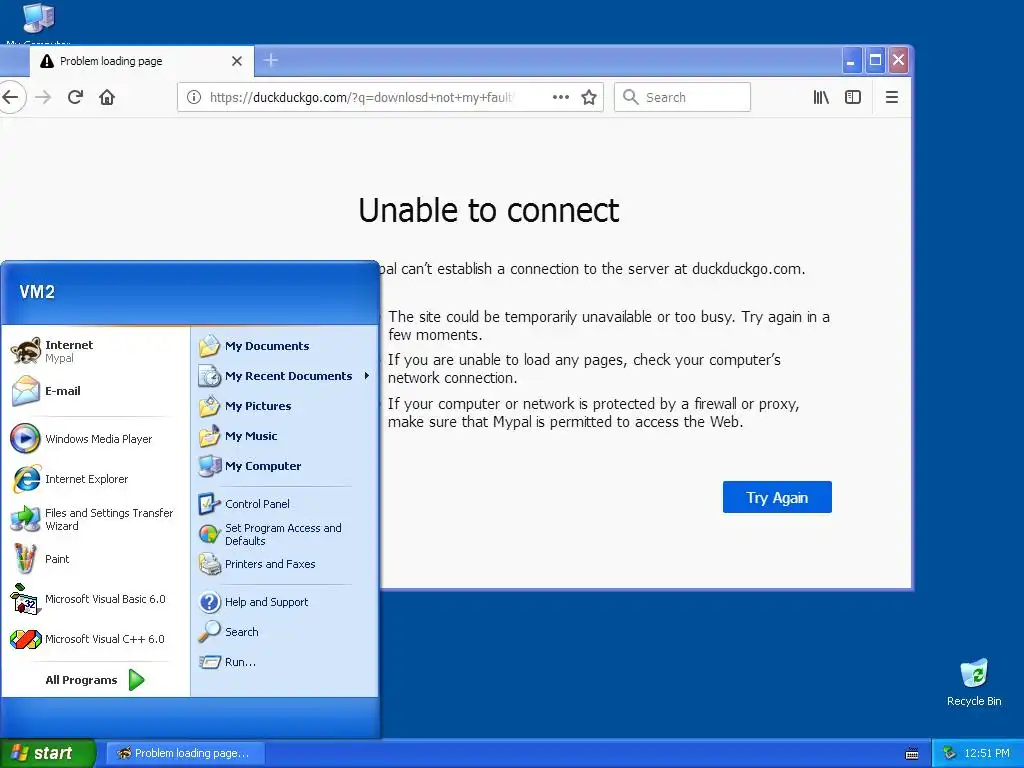Open the My Music folder
The height and width of the screenshot is (768, 1024).
pyautogui.click(x=285, y=436)
